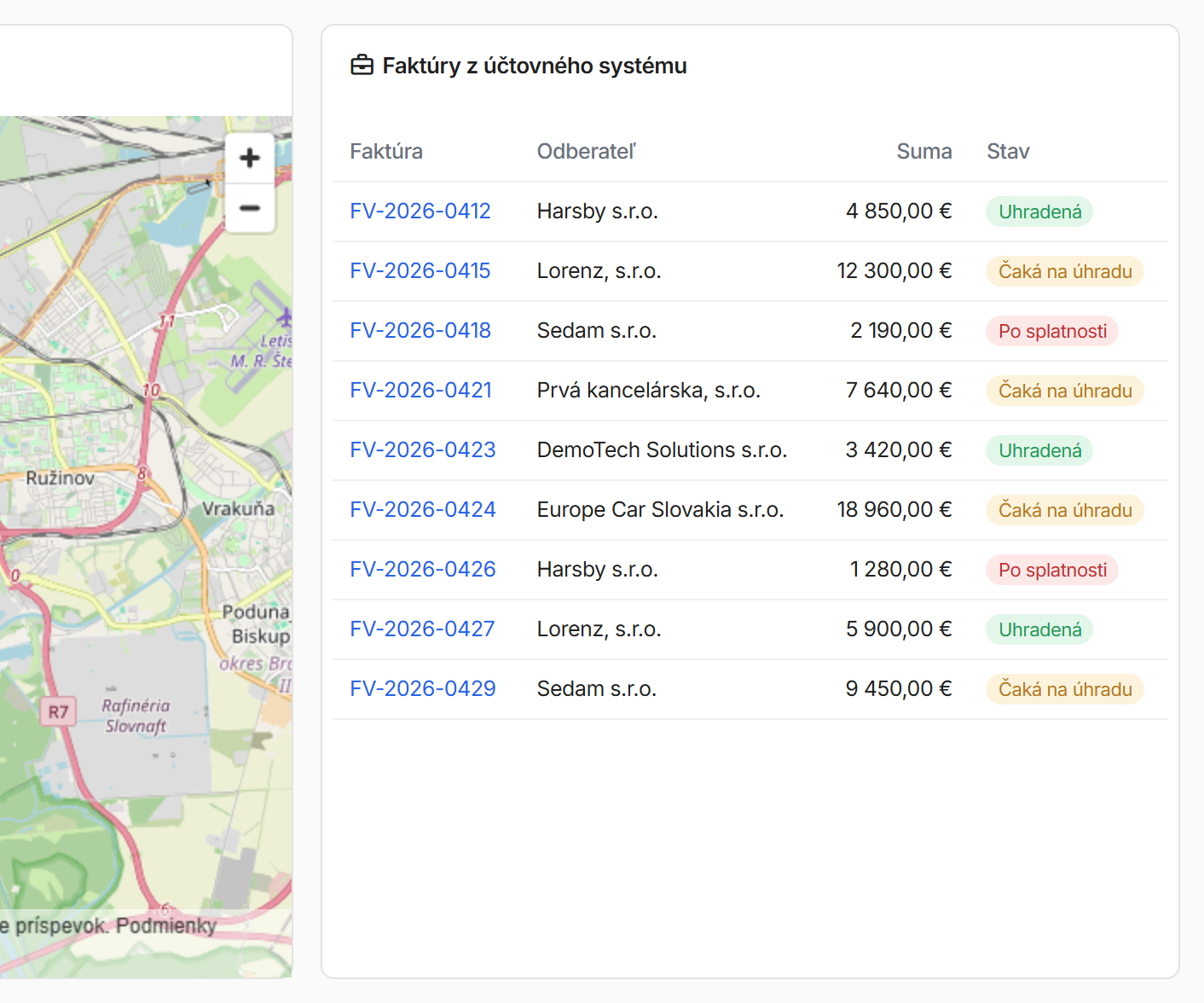Click Čaká na úhradu badge for FV-2026-0415
Image resolution: width=1204 pixels, height=1003 pixels.
point(1065,271)
